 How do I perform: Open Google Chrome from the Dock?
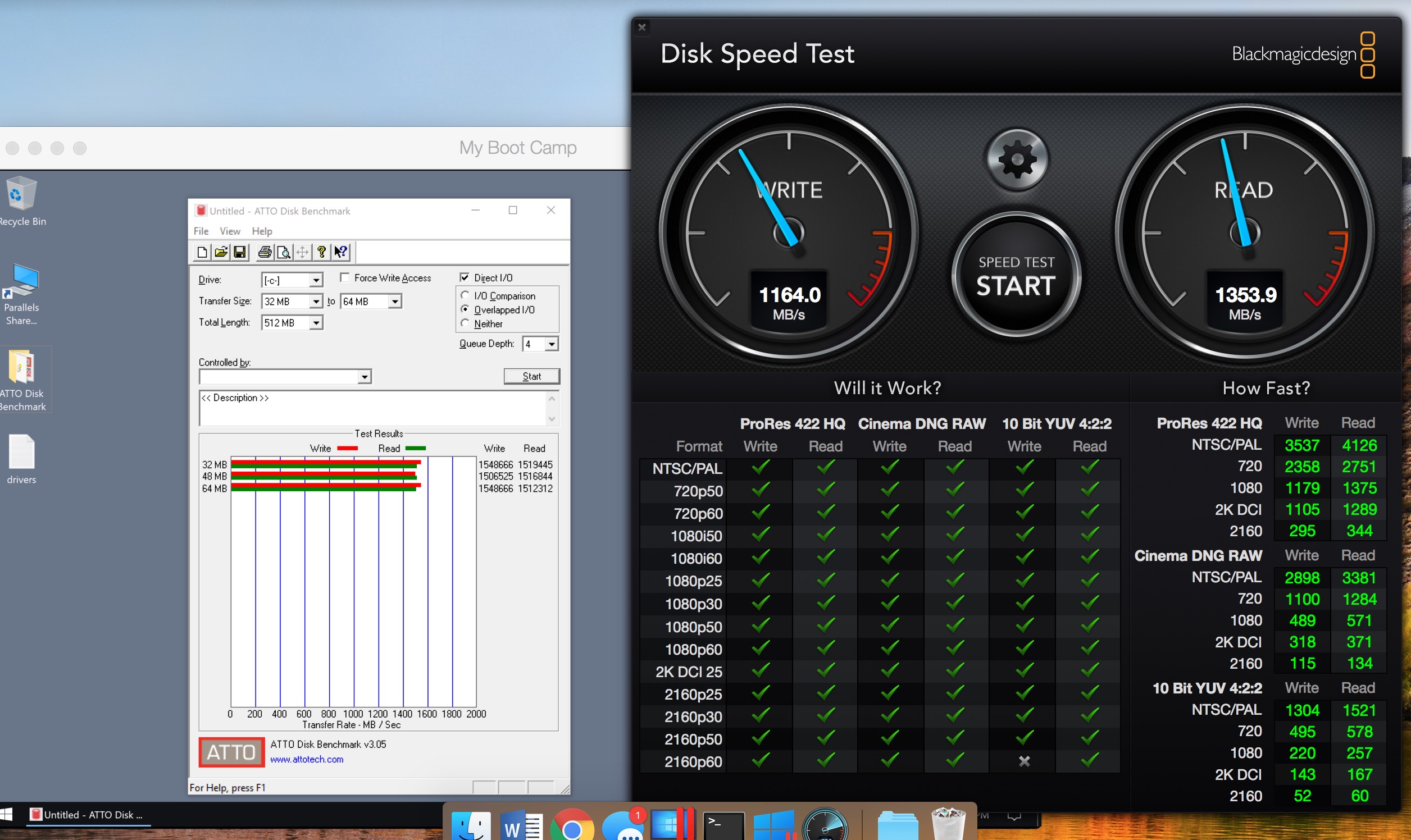[572, 825]
